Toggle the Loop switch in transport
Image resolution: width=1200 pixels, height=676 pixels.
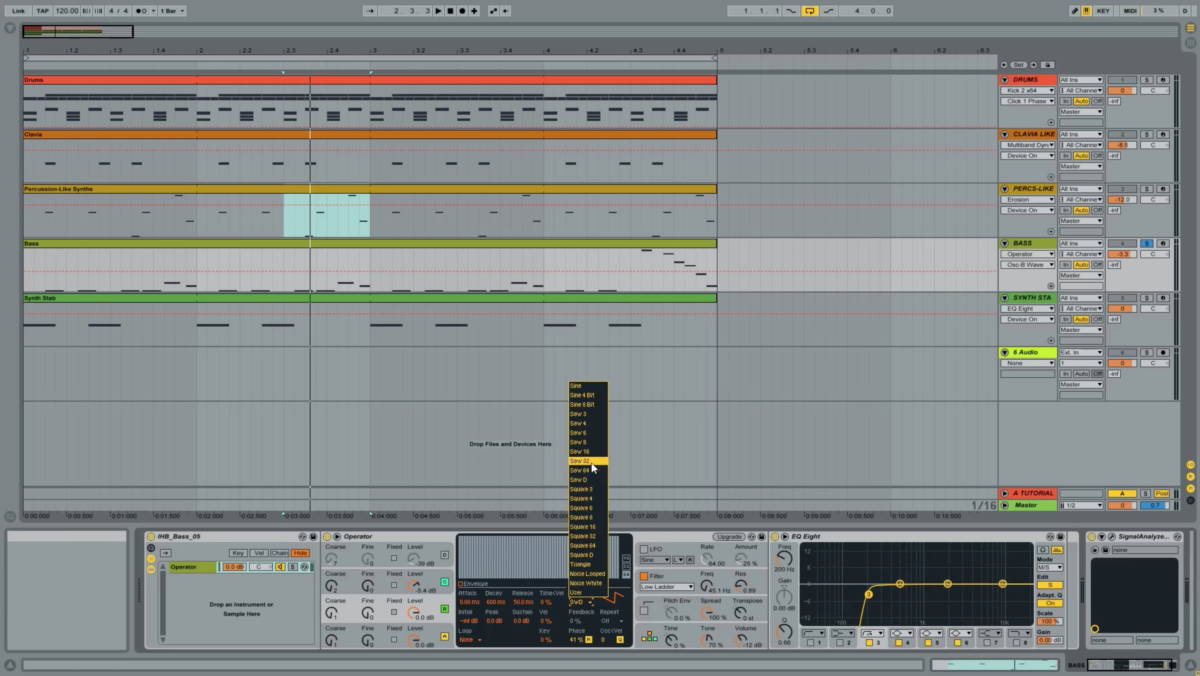pos(810,11)
